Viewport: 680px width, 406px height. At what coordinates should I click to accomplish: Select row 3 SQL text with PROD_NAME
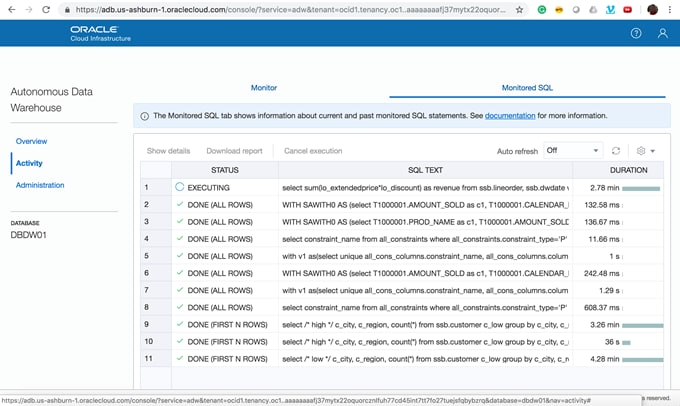pos(425,222)
